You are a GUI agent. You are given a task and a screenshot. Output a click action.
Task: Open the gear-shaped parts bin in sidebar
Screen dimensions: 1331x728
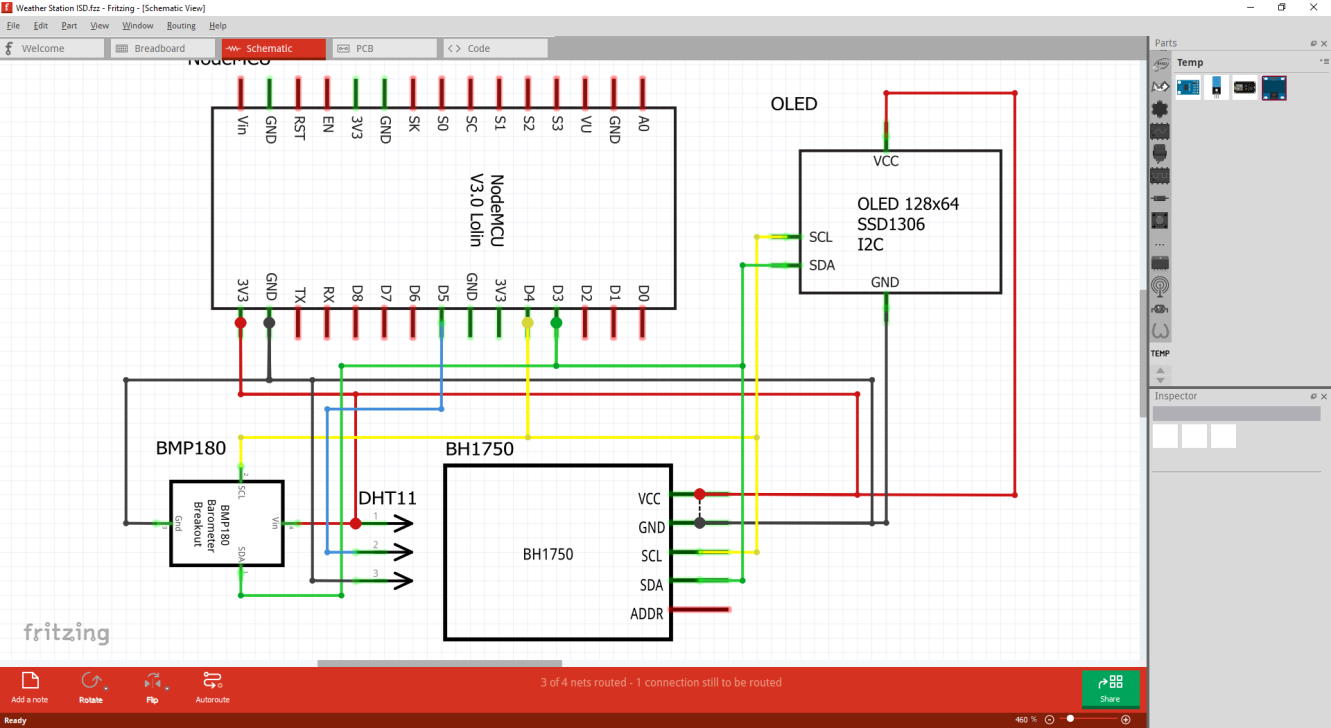tap(1160, 108)
